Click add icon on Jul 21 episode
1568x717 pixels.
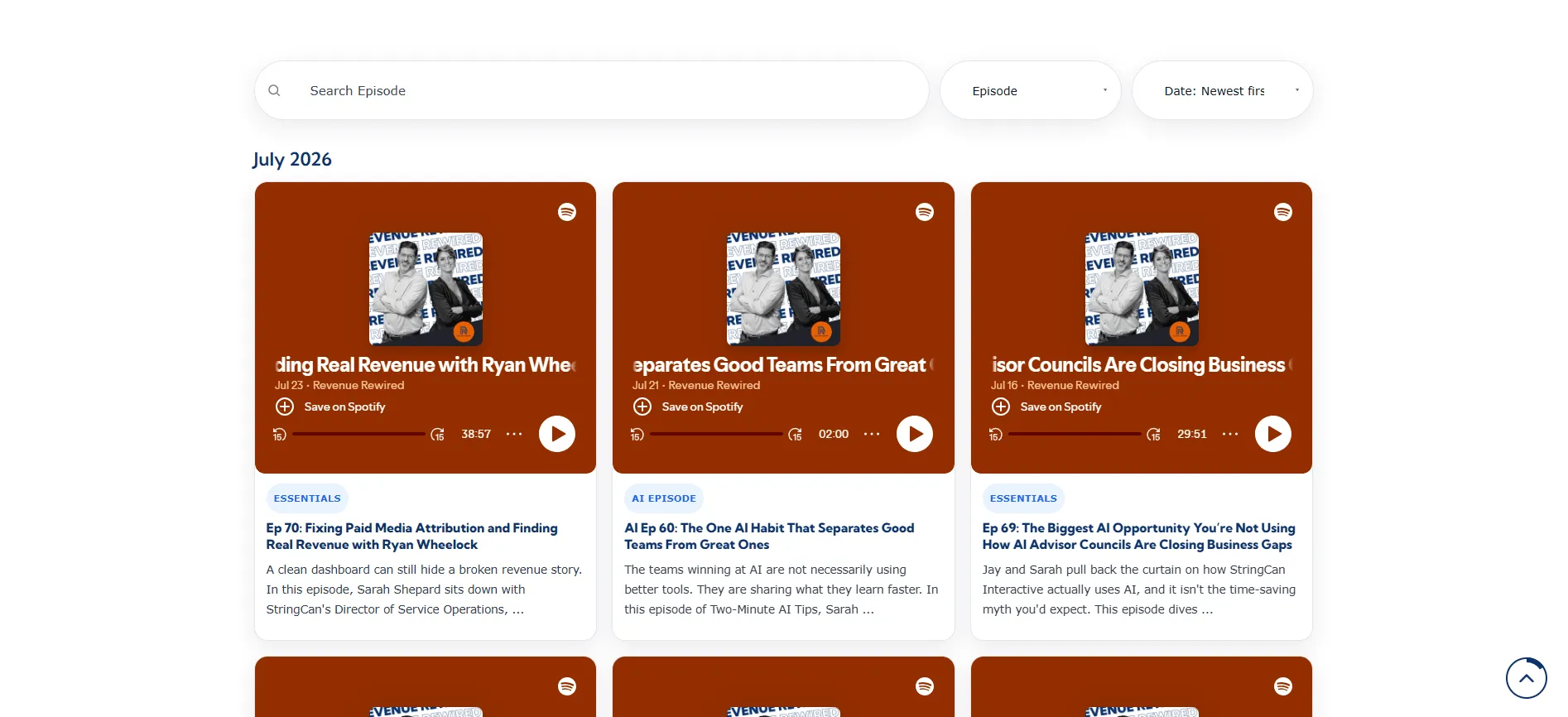click(642, 407)
